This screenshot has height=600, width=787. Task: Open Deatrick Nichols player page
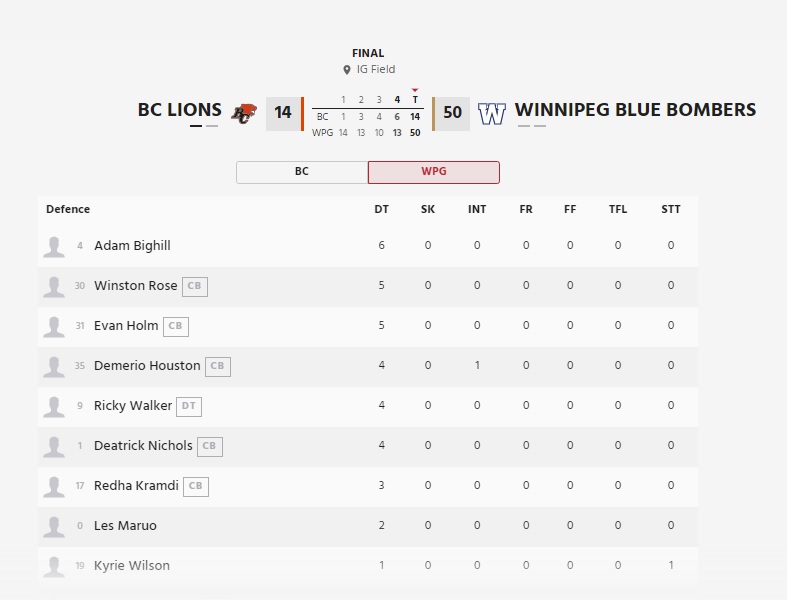click(143, 446)
